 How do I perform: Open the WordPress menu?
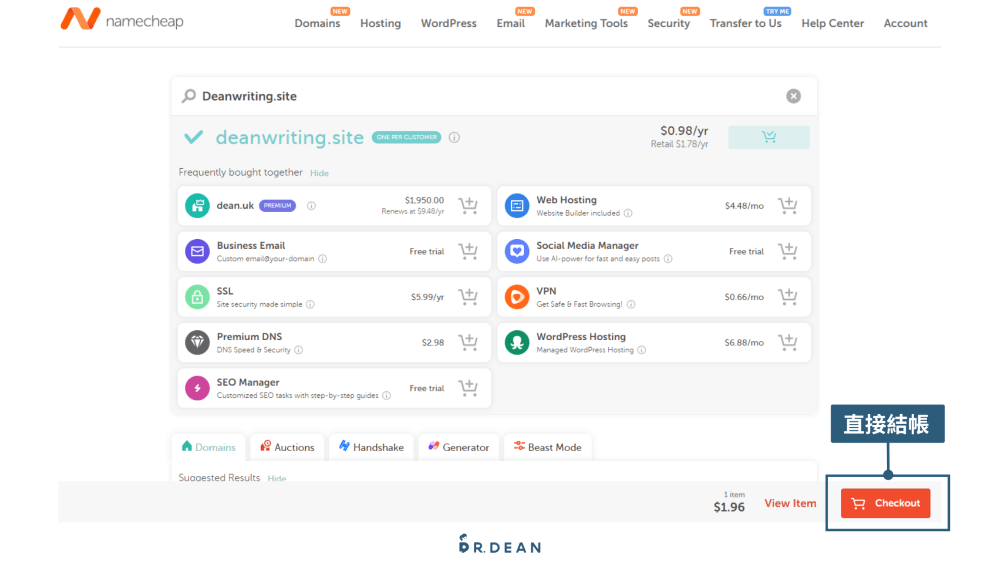pyautogui.click(x=448, y=23)
